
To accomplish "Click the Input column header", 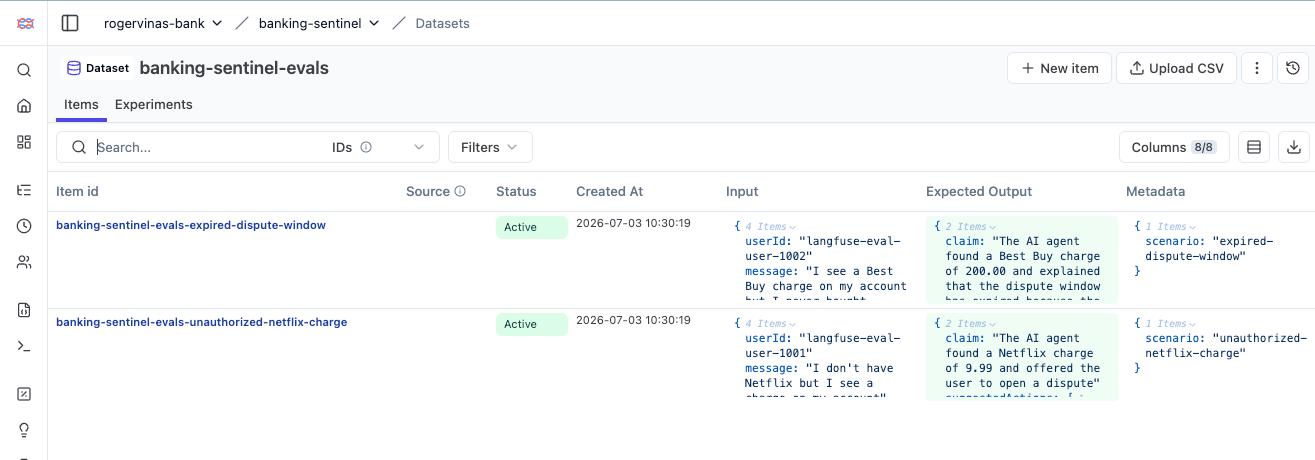I will [742, 191].
